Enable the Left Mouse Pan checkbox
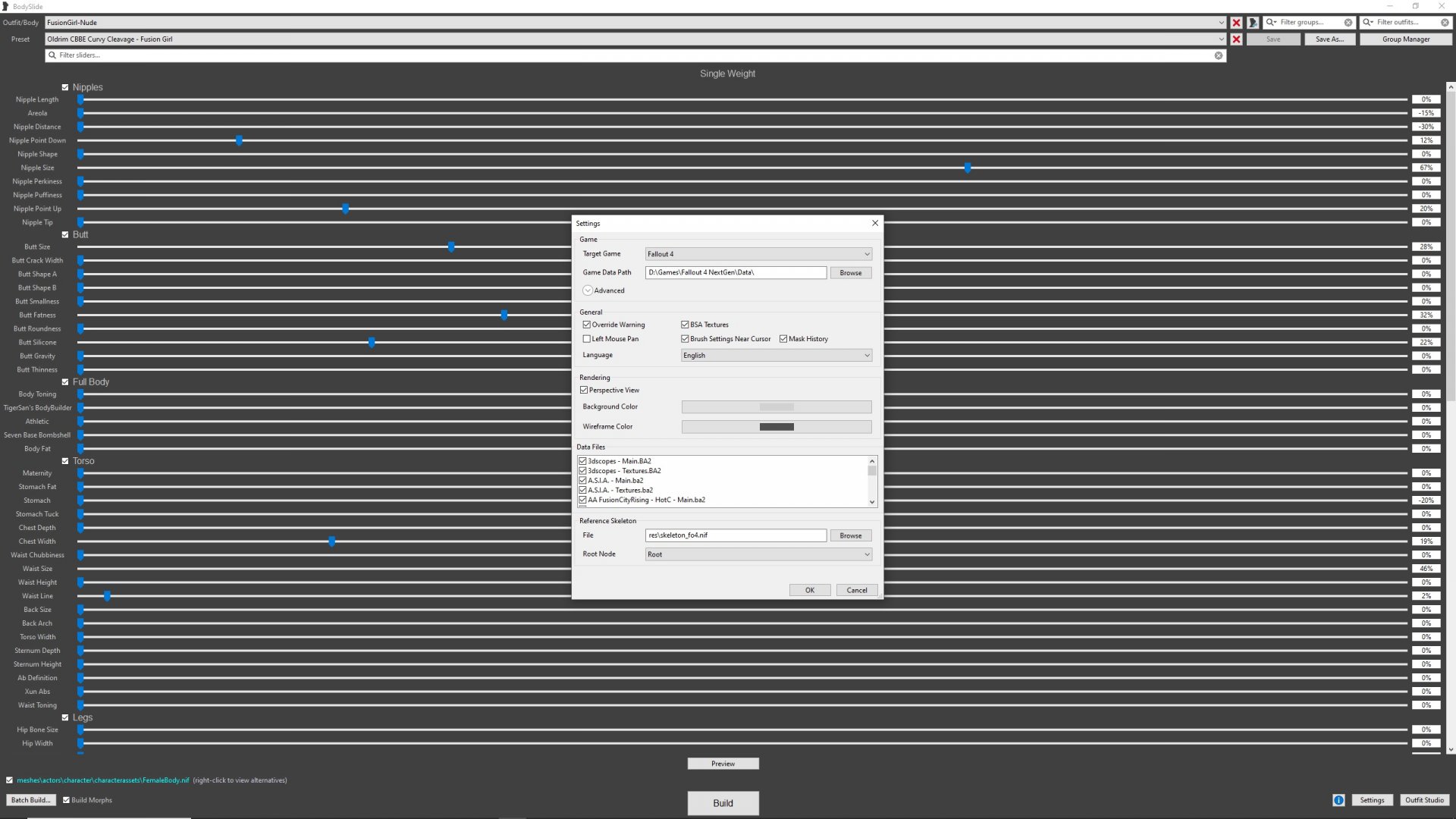Image resolution: width=1456 pixels, height=819 pixels. (x=586, y=339)
